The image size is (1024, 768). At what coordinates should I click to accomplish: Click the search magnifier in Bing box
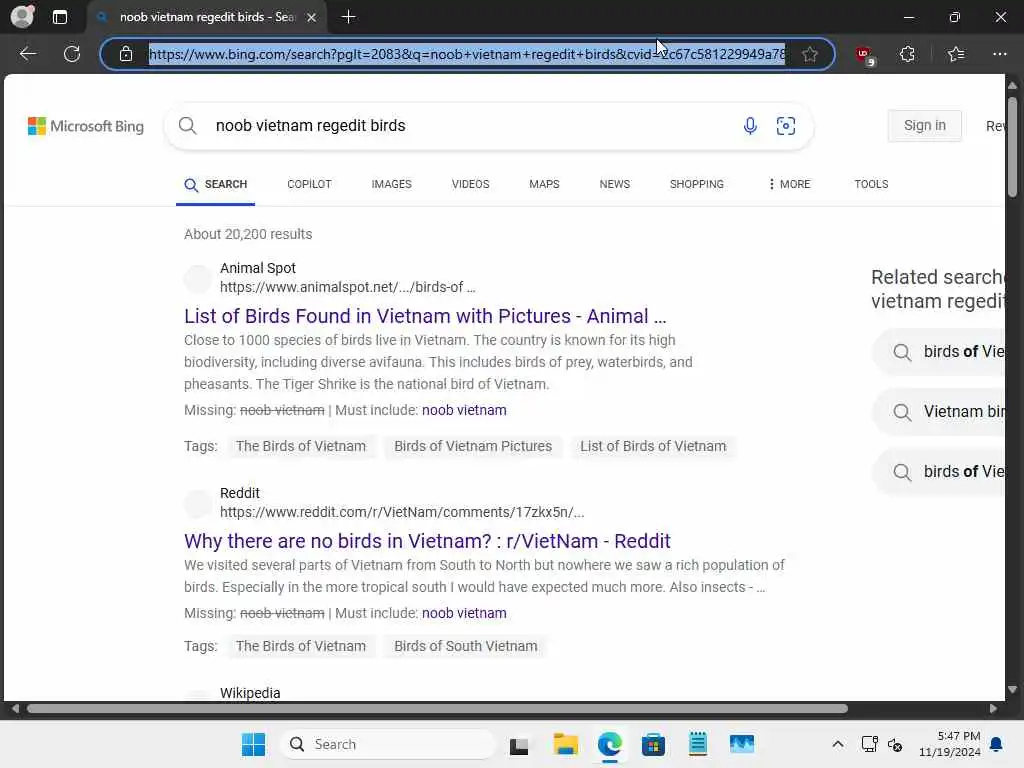(x=187, y=125)
